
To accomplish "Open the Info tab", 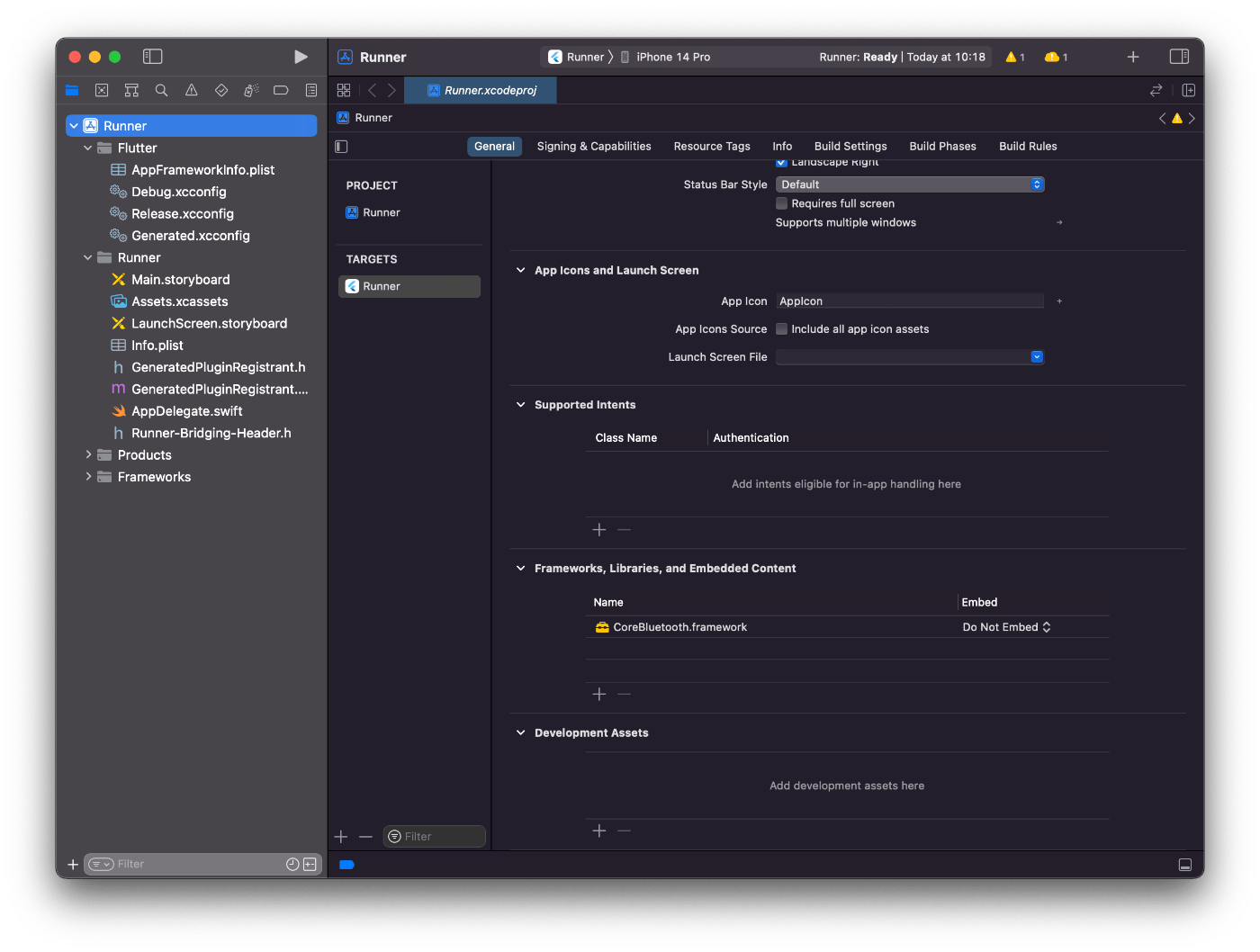I will [782, 147].
